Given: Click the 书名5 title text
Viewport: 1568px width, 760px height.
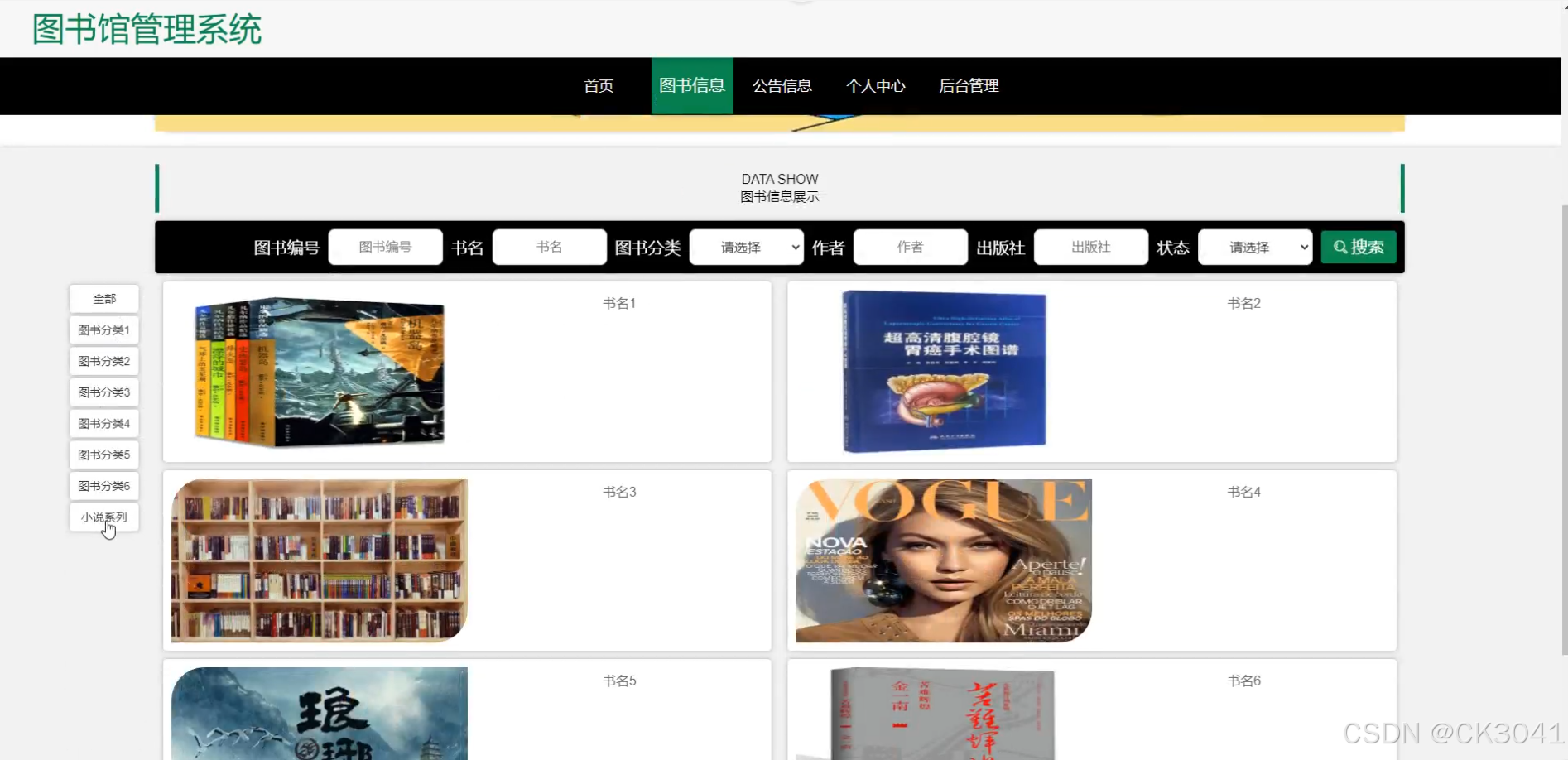Looking at the screenshot, I should tap(619, 681).
